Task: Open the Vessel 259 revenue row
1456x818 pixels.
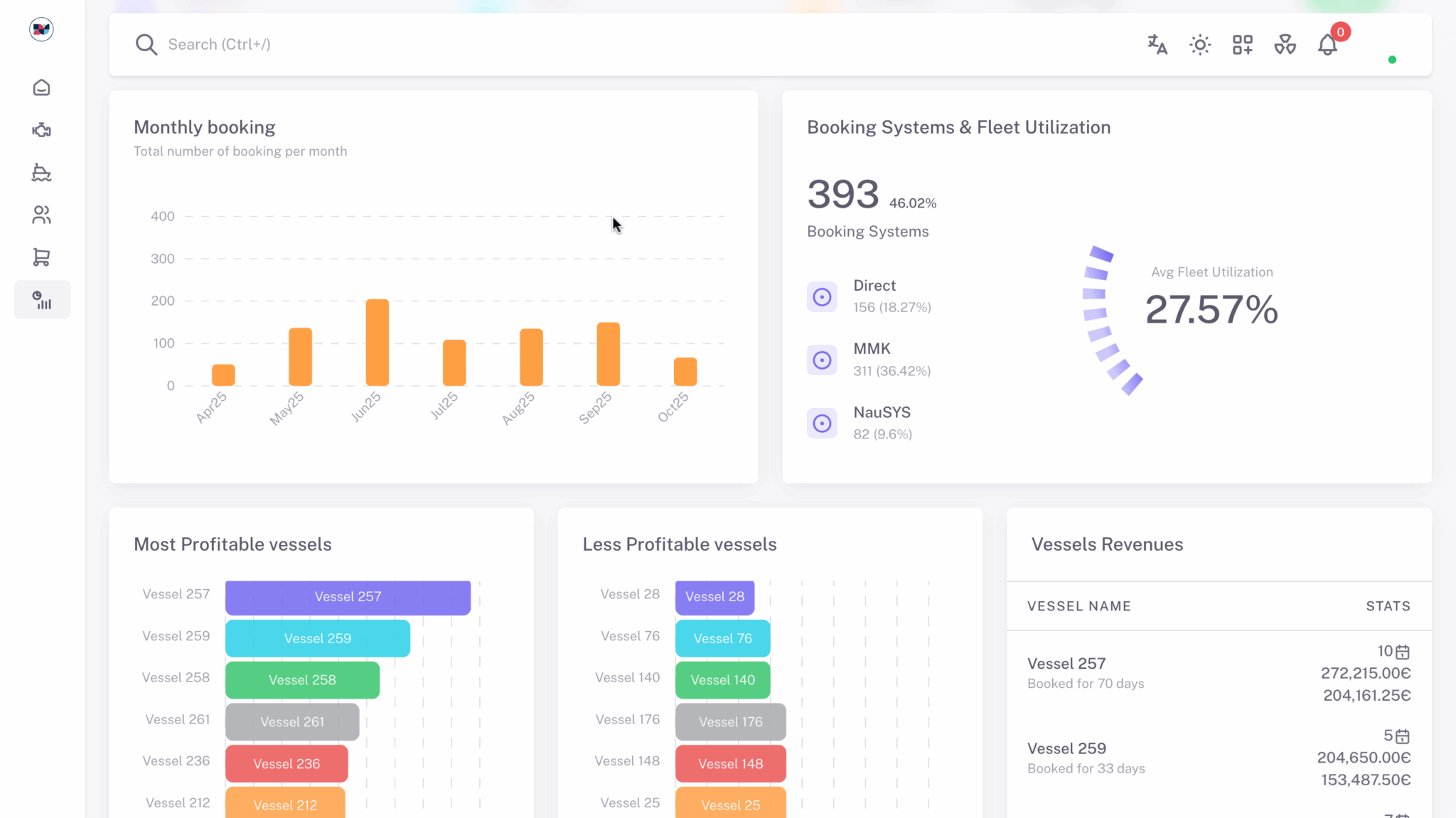Action: tap(1066, 758)
